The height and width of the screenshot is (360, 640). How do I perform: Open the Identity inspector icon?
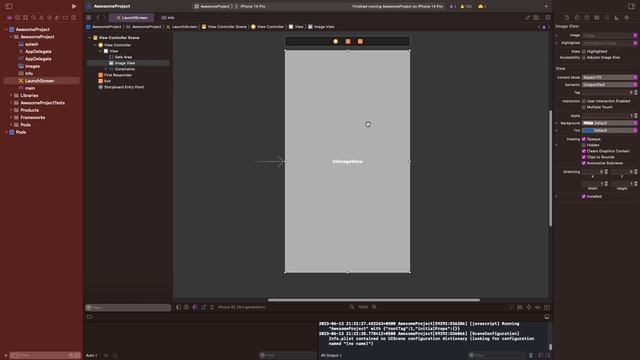(597, 18)
